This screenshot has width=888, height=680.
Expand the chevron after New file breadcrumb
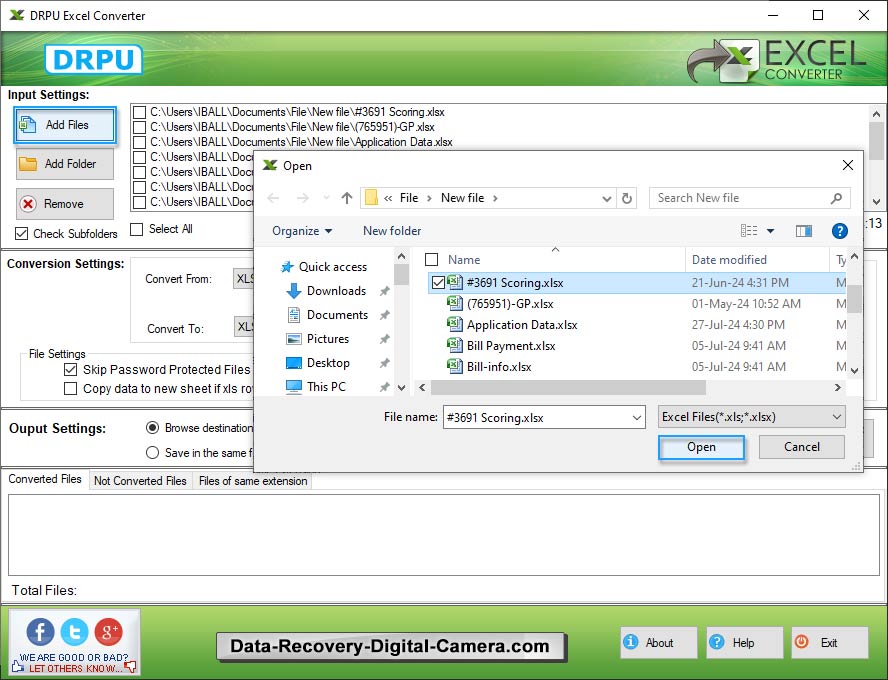pos(496,198)
